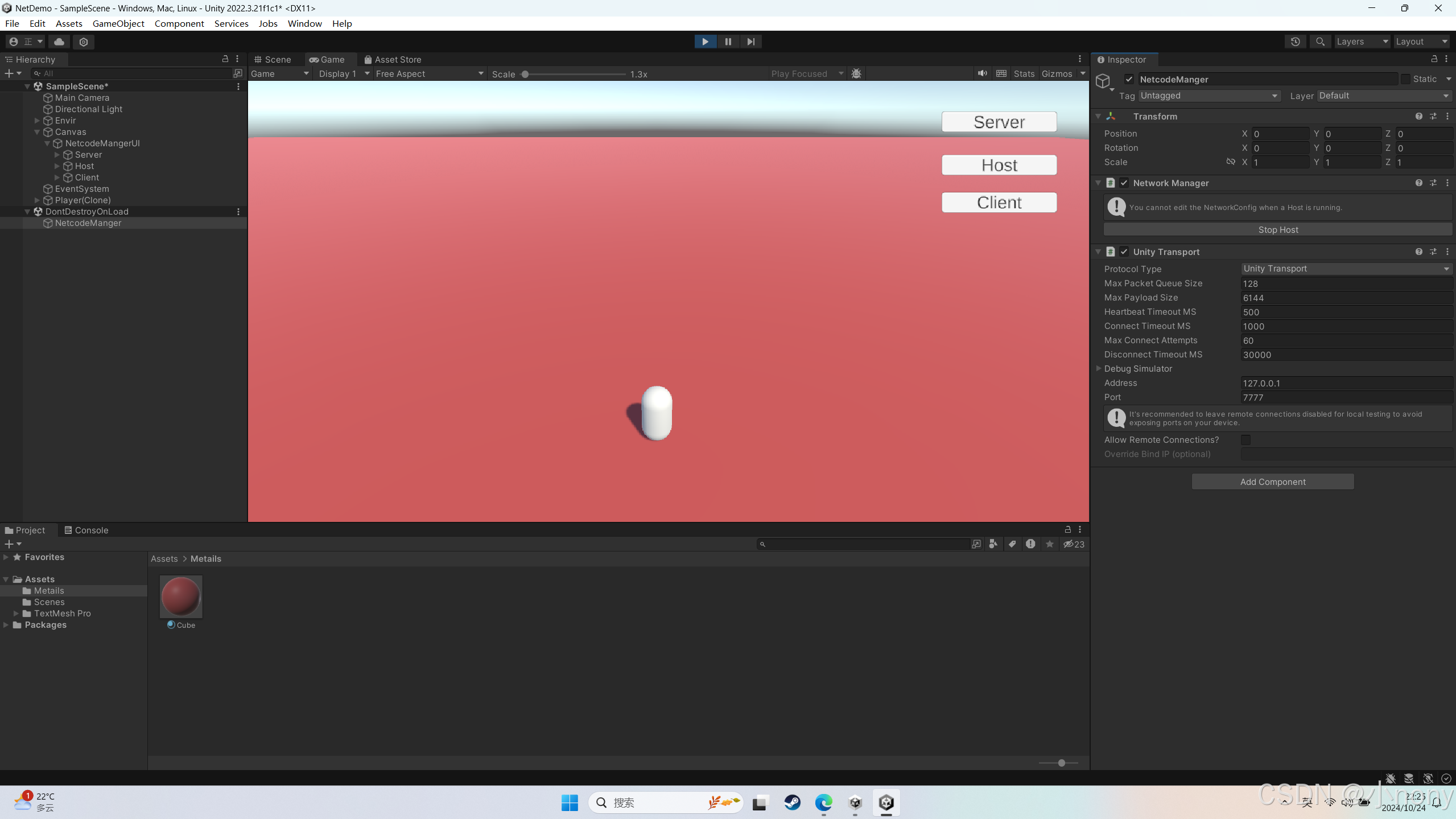Open the Free Aspect dropdown
The image size is (1456, 819).
tap(428, 73)
